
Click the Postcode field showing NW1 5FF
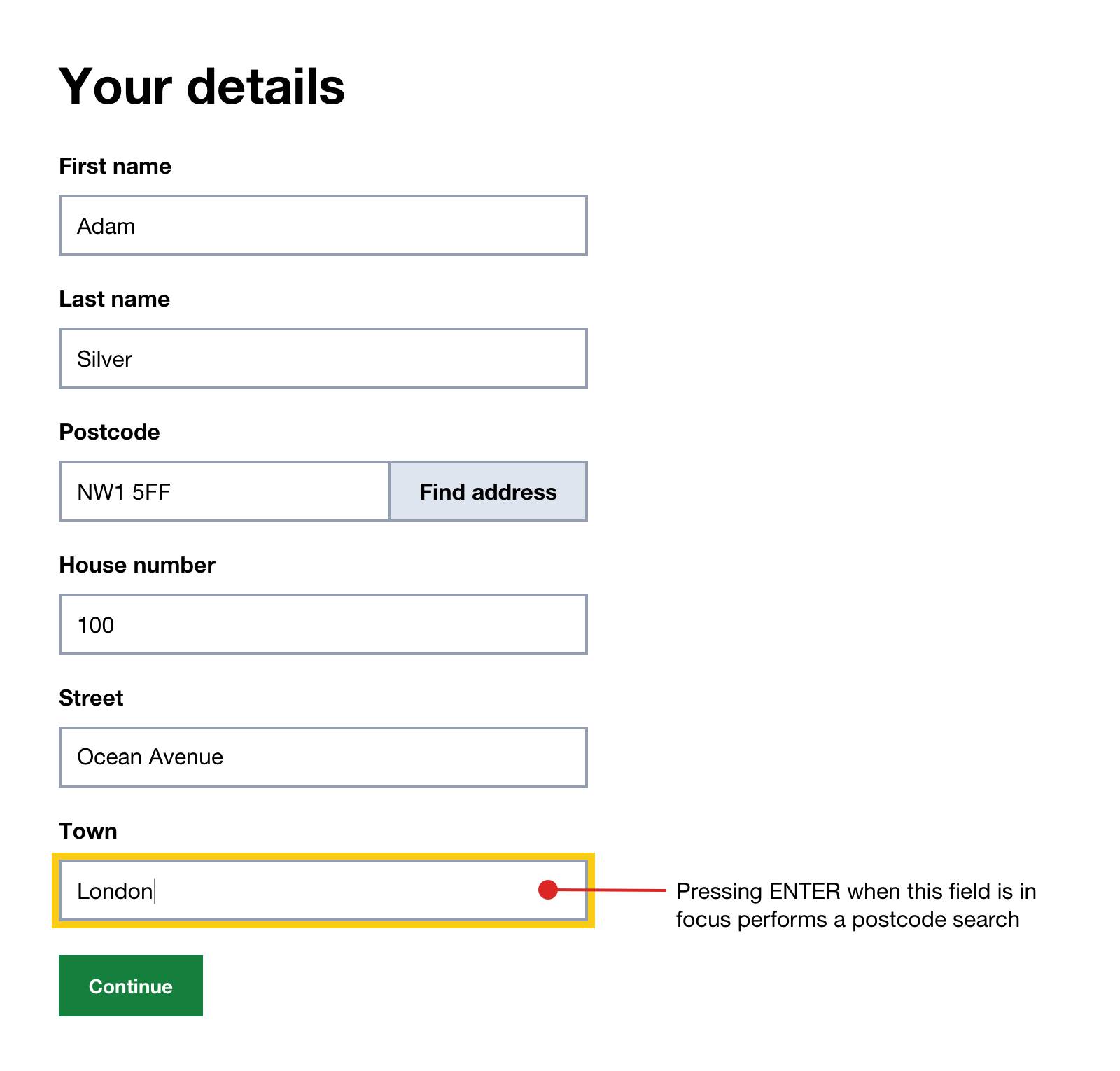(x=224, y=492)
